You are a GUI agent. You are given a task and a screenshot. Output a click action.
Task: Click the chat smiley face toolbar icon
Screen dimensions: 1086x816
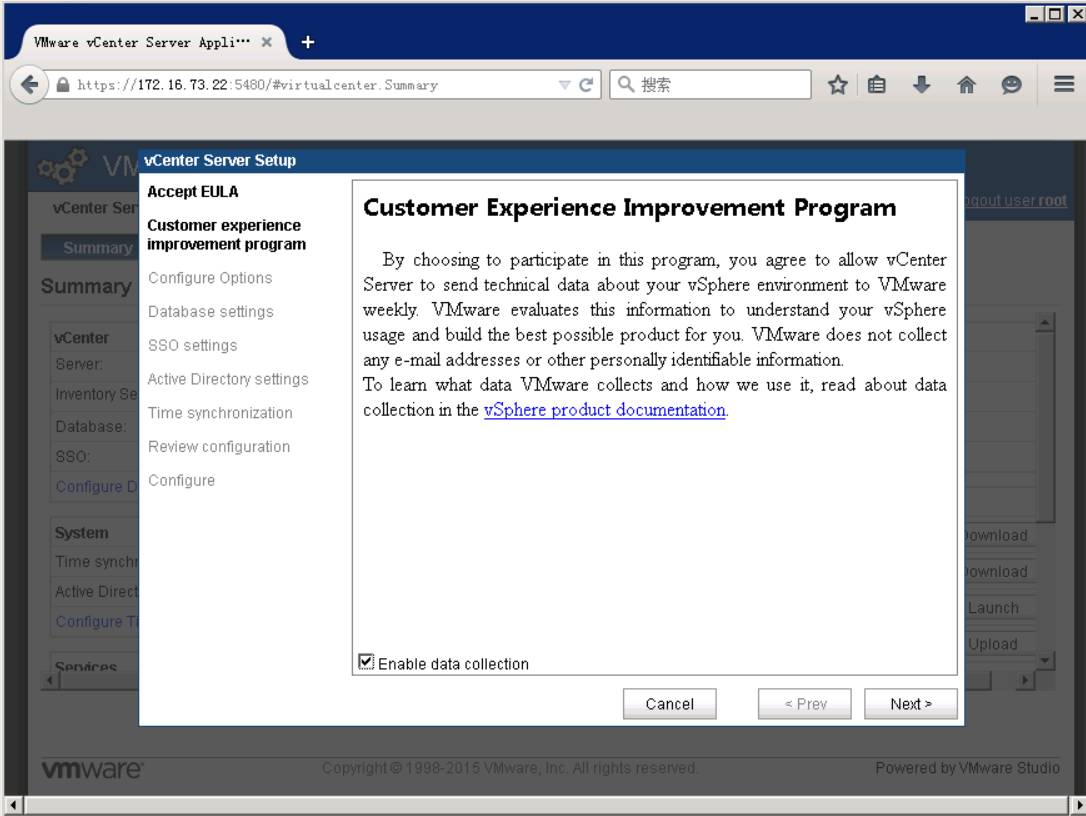tap(1011, 85)
